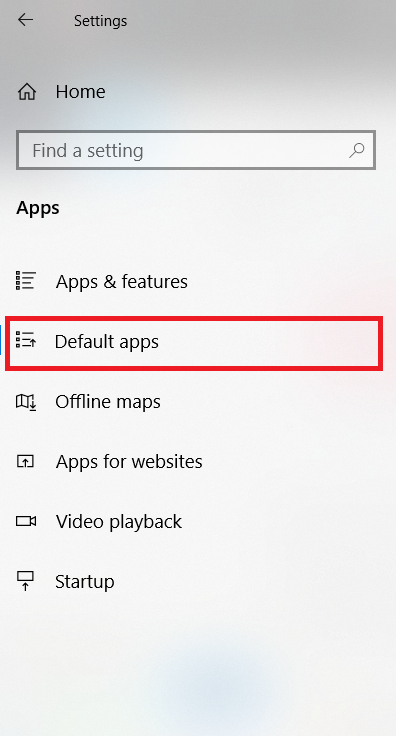Viewport: 398px width, 736px height.
Task: Click the Video playback camera icon
Action: (x=26, y=521)
